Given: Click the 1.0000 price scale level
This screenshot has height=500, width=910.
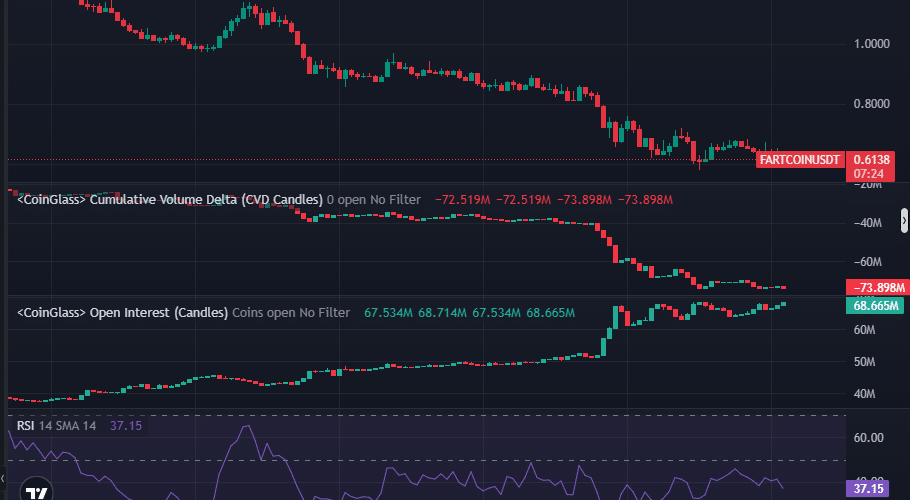Looking at the screenshot, I should tap(873, 44).
